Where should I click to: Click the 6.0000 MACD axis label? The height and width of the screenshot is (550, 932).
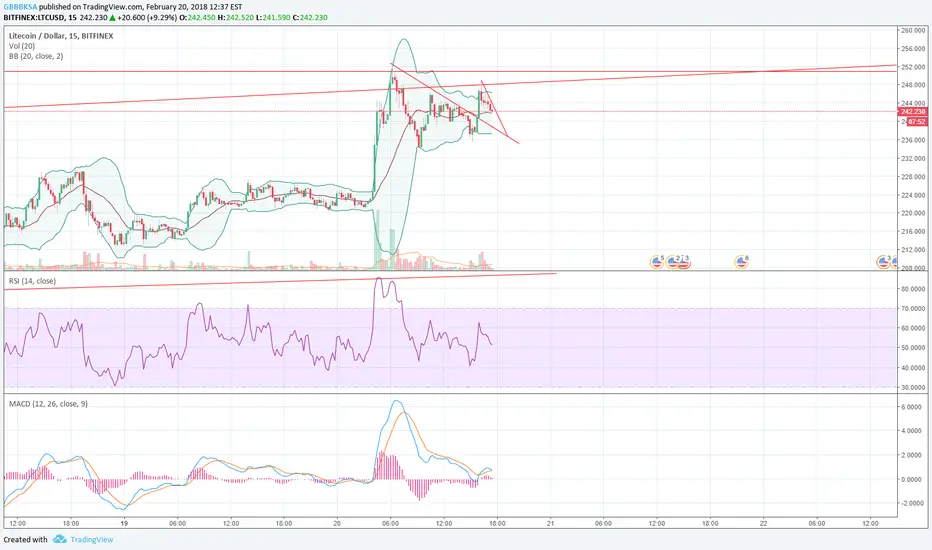pyautogui.click(x=913, y=407)
